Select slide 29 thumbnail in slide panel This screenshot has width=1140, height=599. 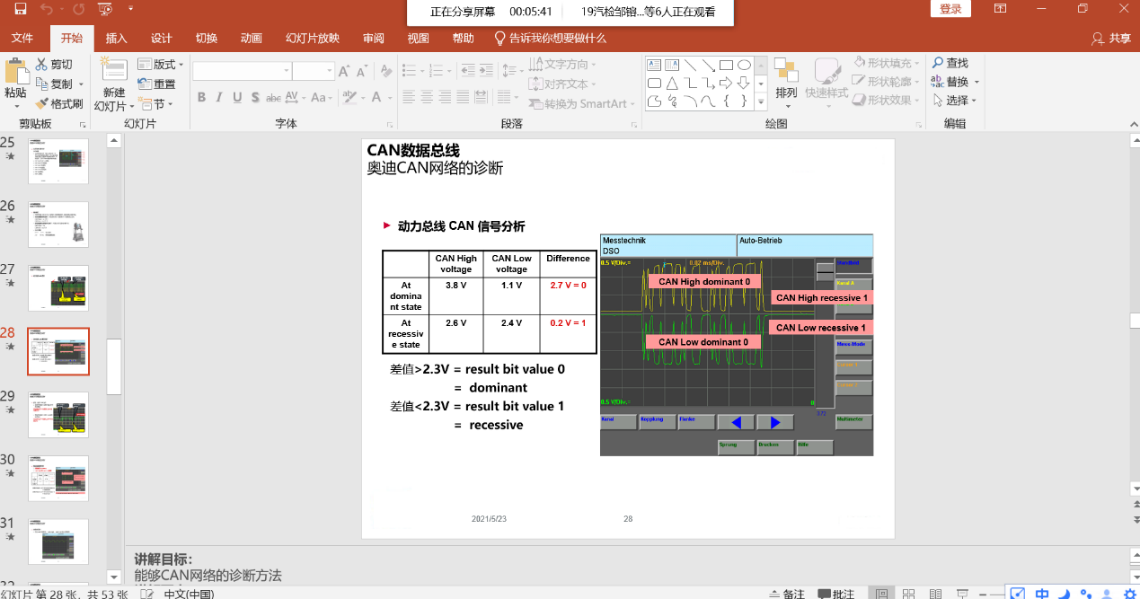(58, 414)
